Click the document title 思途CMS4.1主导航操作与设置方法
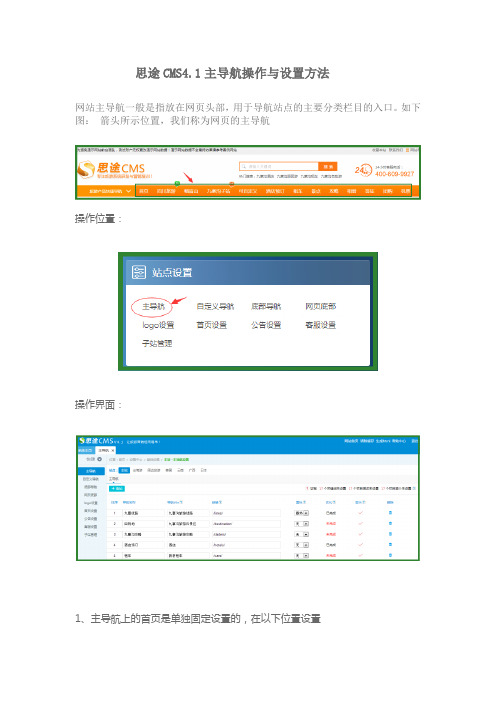Screen dimensions: 496x702 [x=233, y=73]
